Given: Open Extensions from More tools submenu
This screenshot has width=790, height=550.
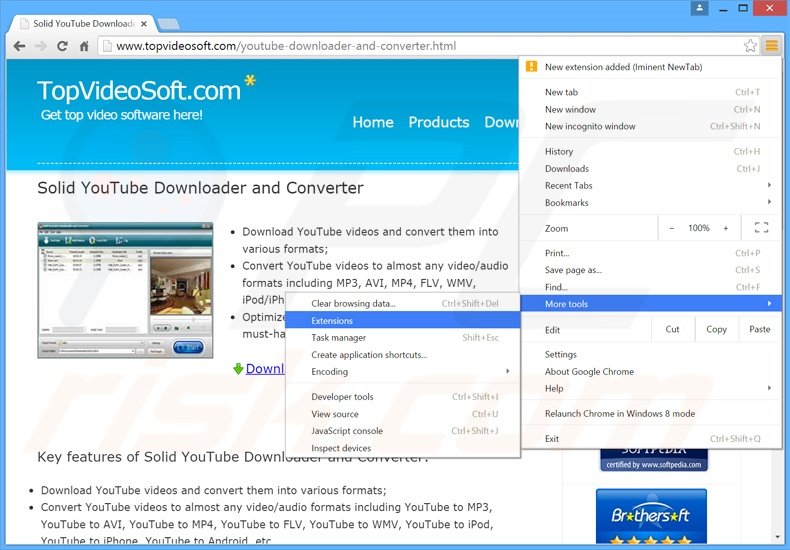Looking at the screenshot, I should [403, 321].
